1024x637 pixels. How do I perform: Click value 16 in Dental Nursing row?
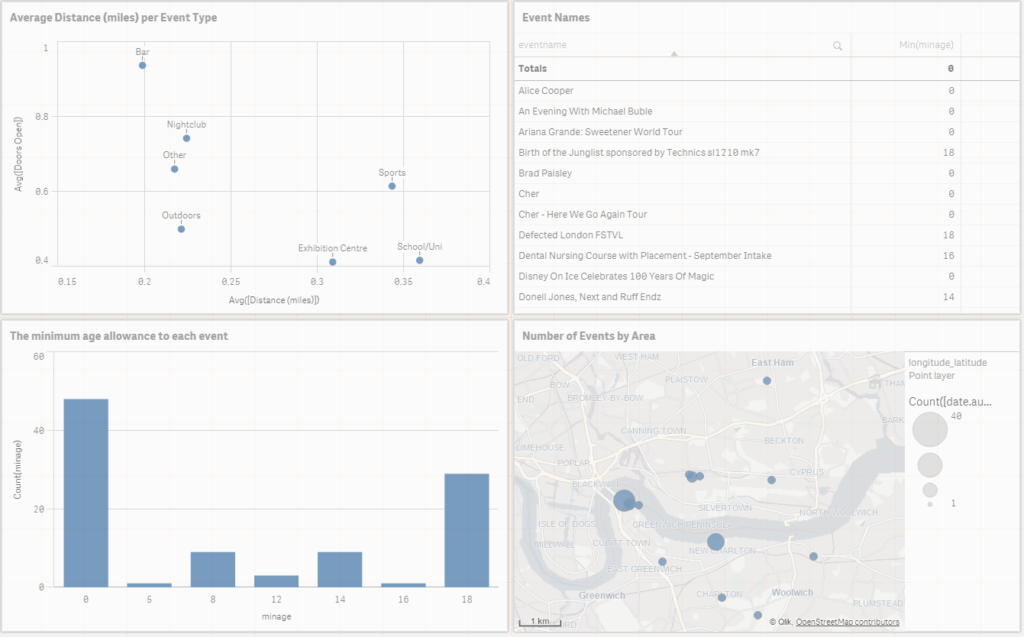coord(948,256)
